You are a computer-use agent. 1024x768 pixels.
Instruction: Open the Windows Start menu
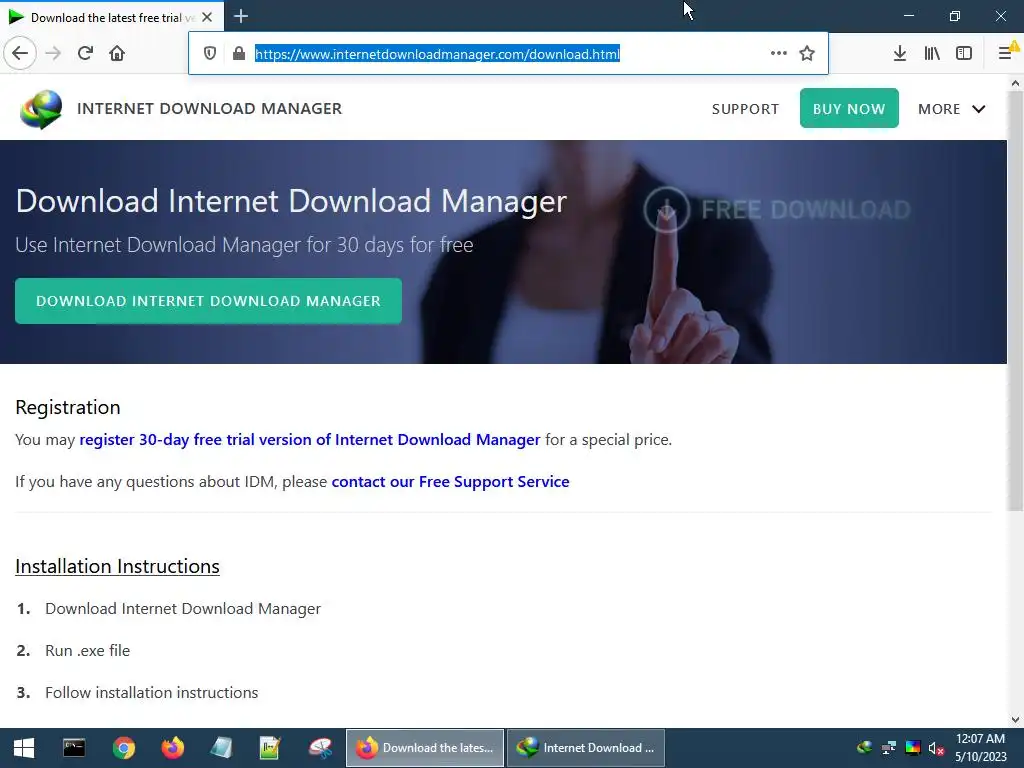click(x=24, y=748)
